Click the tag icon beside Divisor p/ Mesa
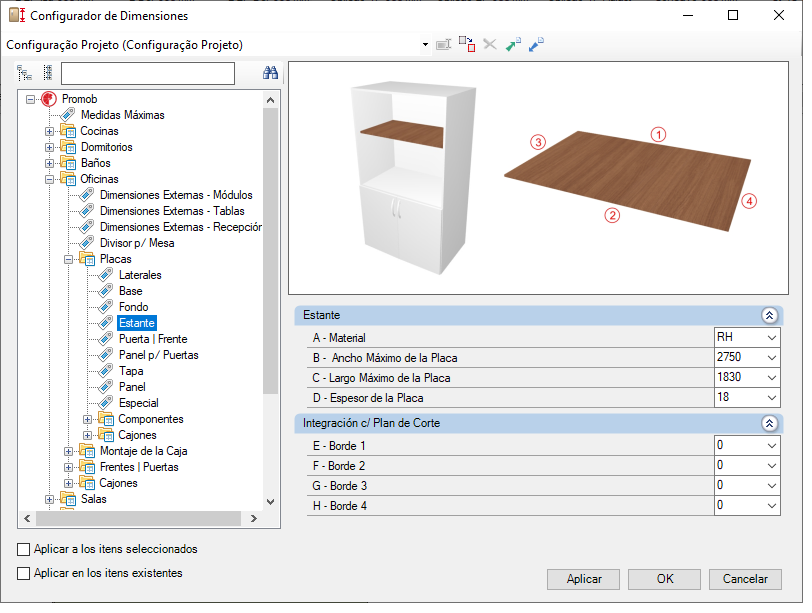 (86, 243)
